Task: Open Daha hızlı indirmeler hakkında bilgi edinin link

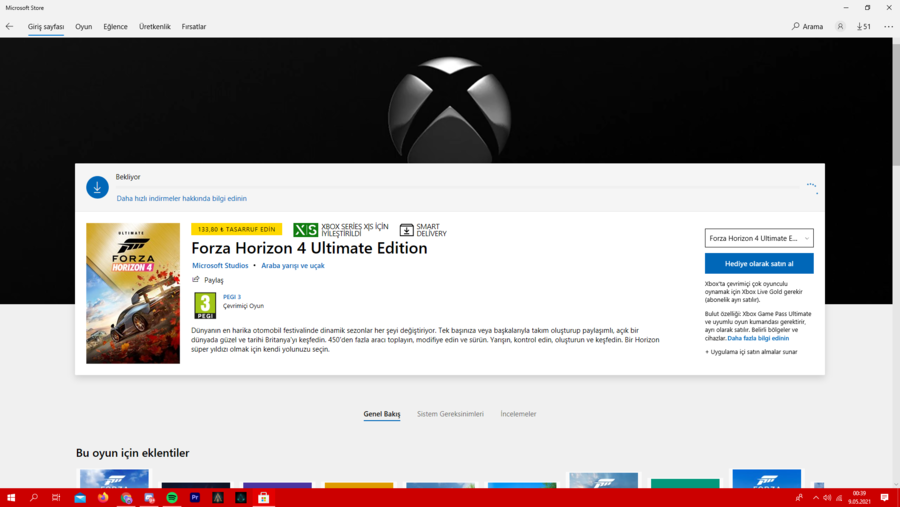Action: point(181,199)
